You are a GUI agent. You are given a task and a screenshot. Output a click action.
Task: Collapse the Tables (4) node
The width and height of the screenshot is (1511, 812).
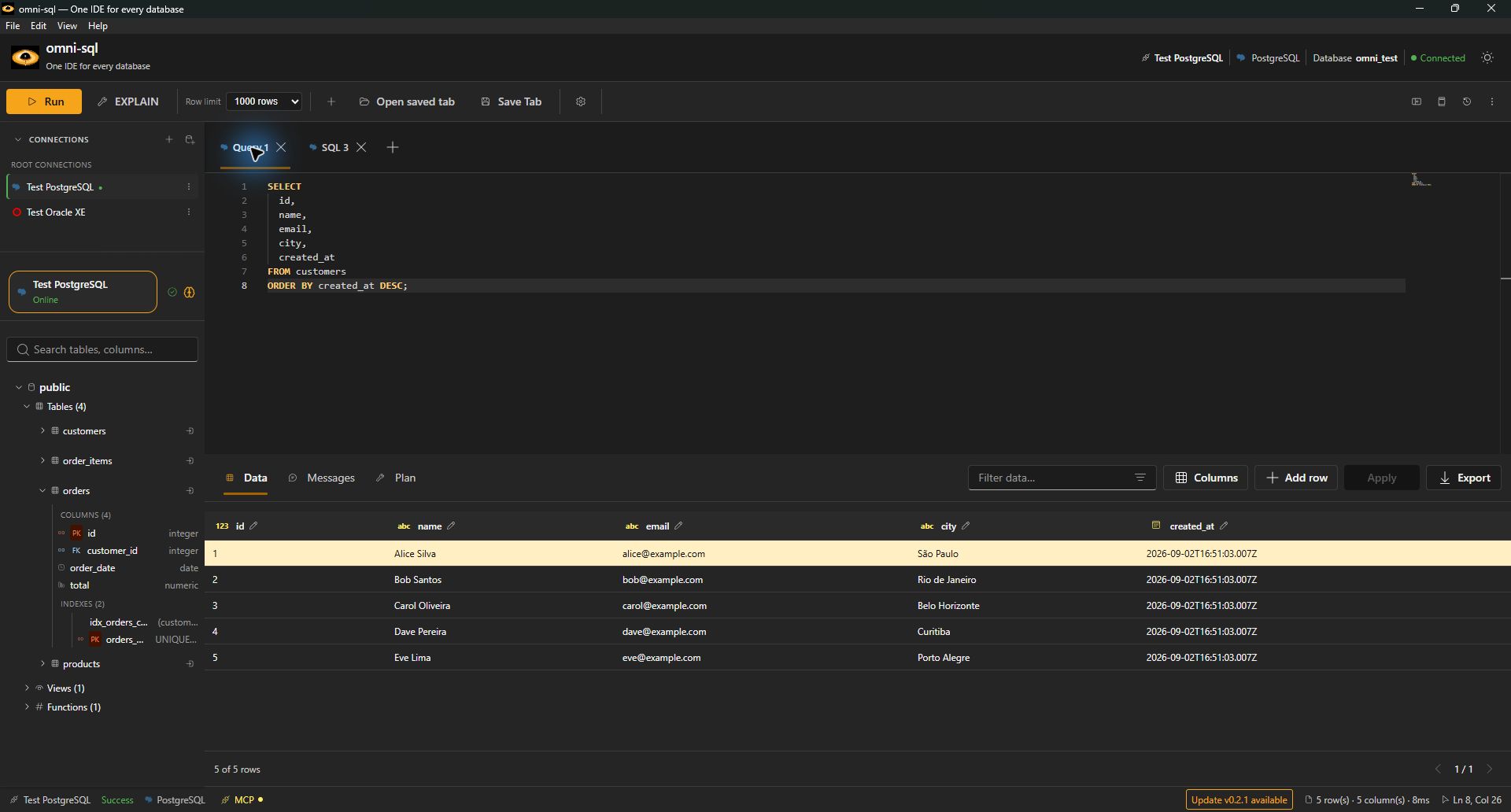[x=27, y=407]
